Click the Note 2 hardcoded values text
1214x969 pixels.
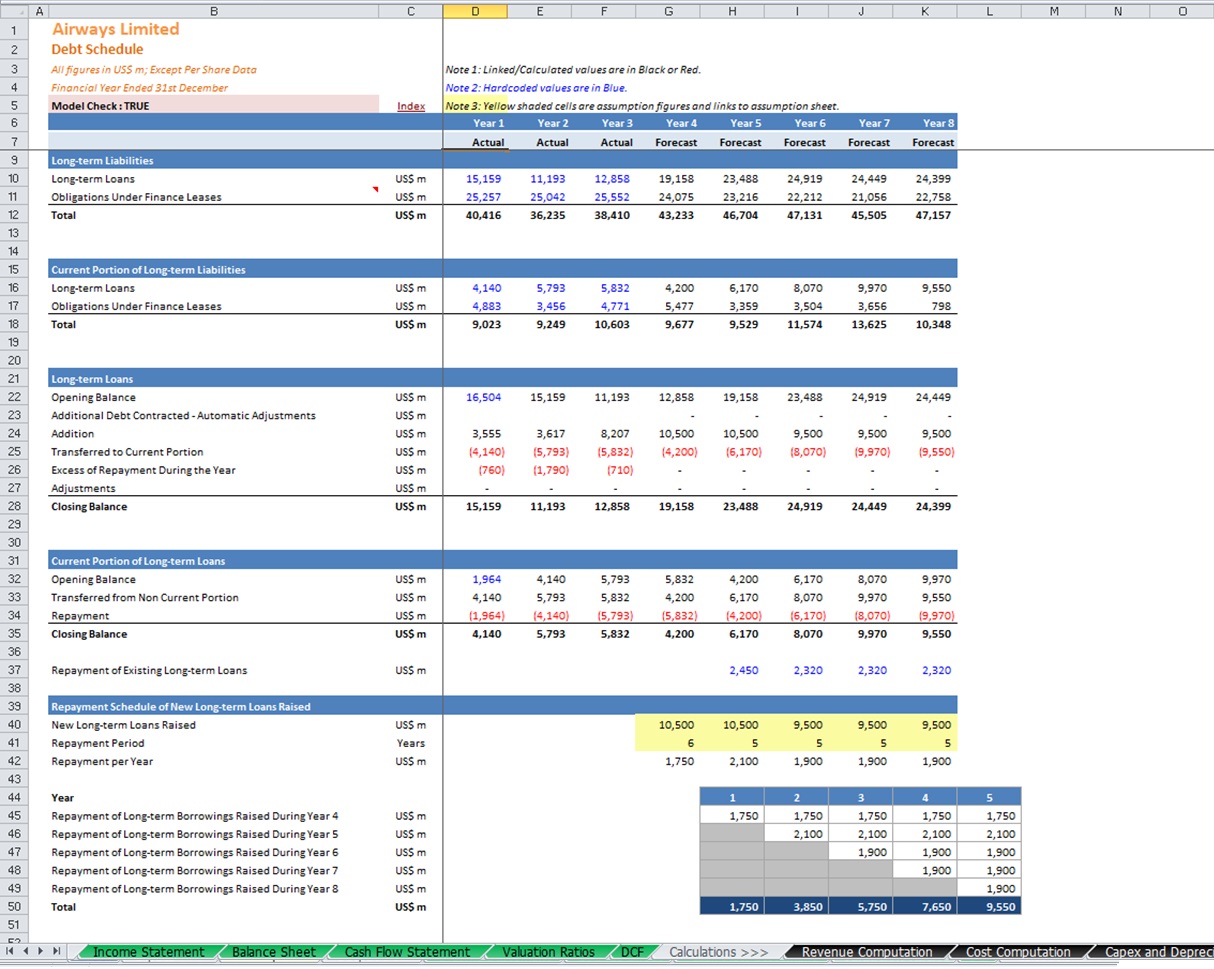(x=536, y=88)
